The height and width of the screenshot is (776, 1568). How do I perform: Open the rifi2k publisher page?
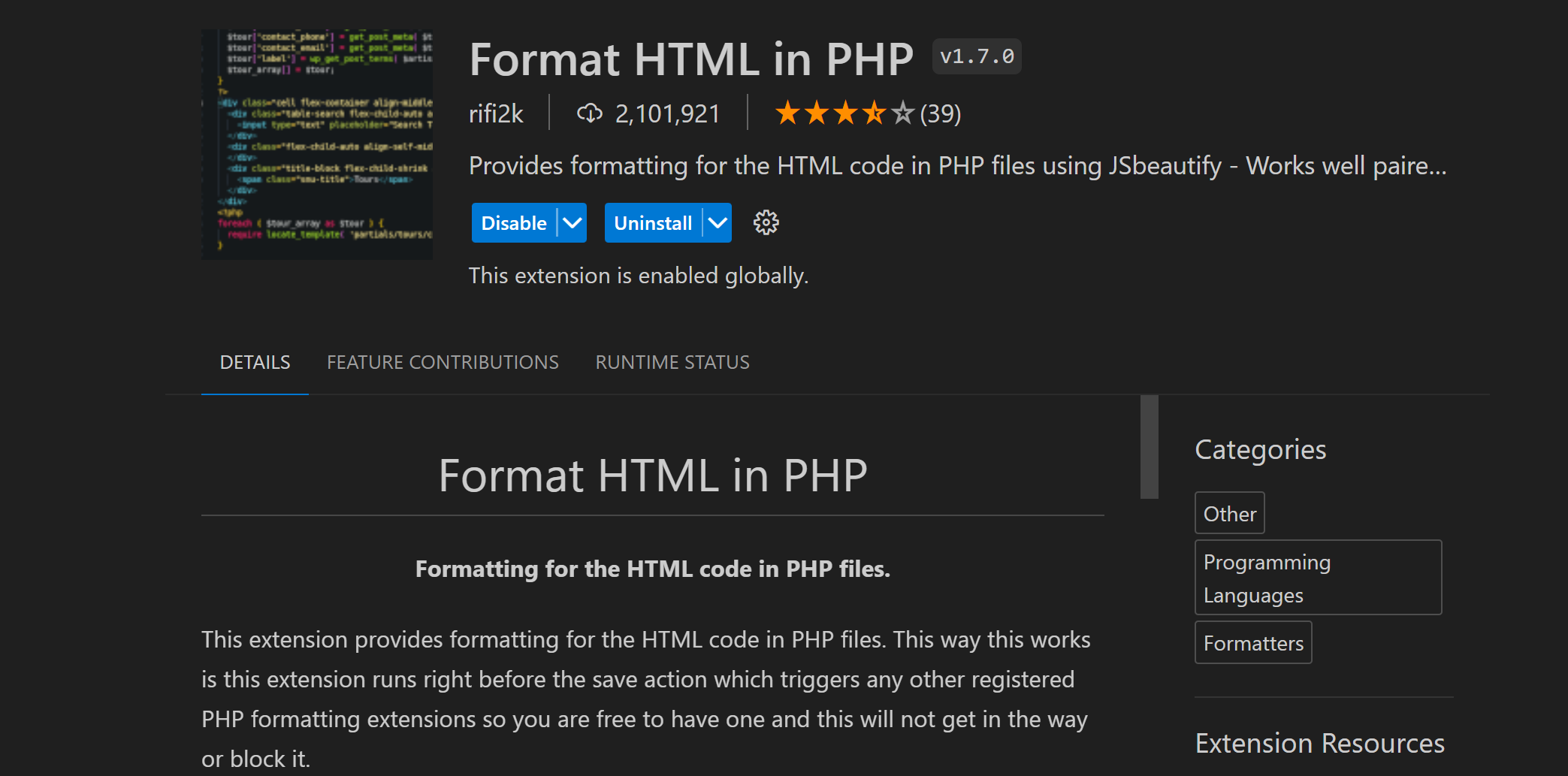click(x=497, y=112)
